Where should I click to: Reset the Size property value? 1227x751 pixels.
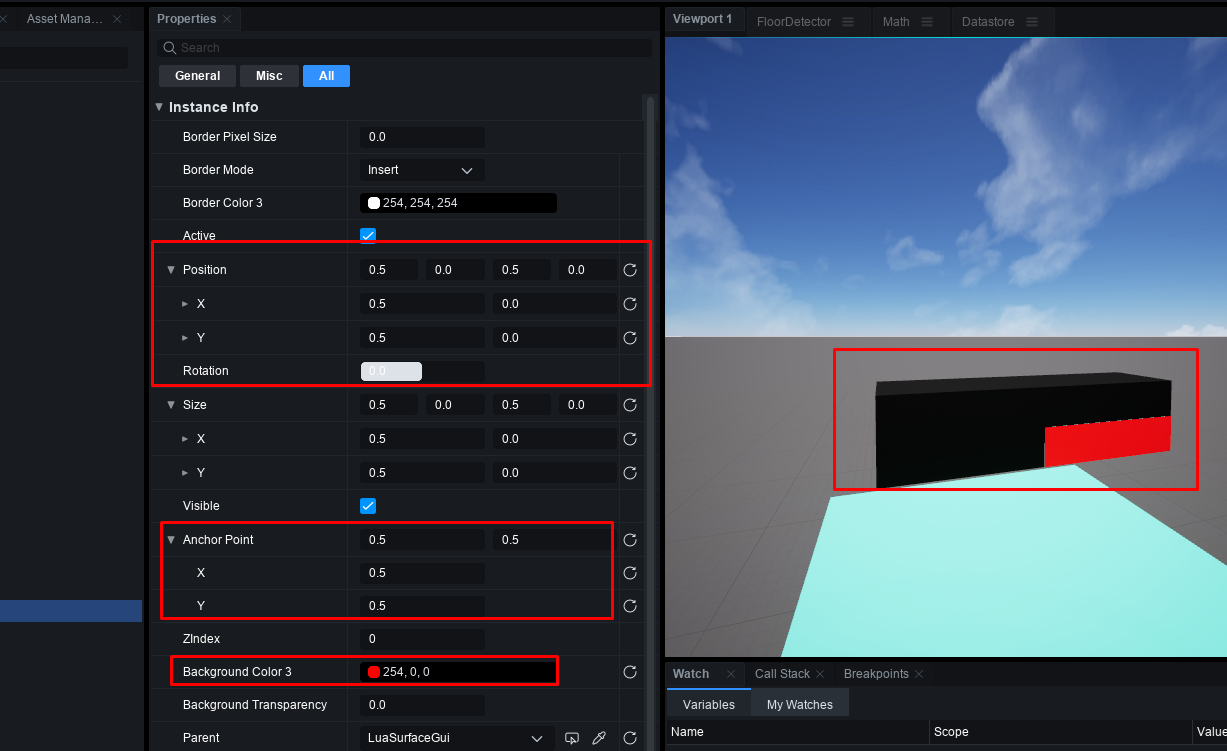point(630,405)
